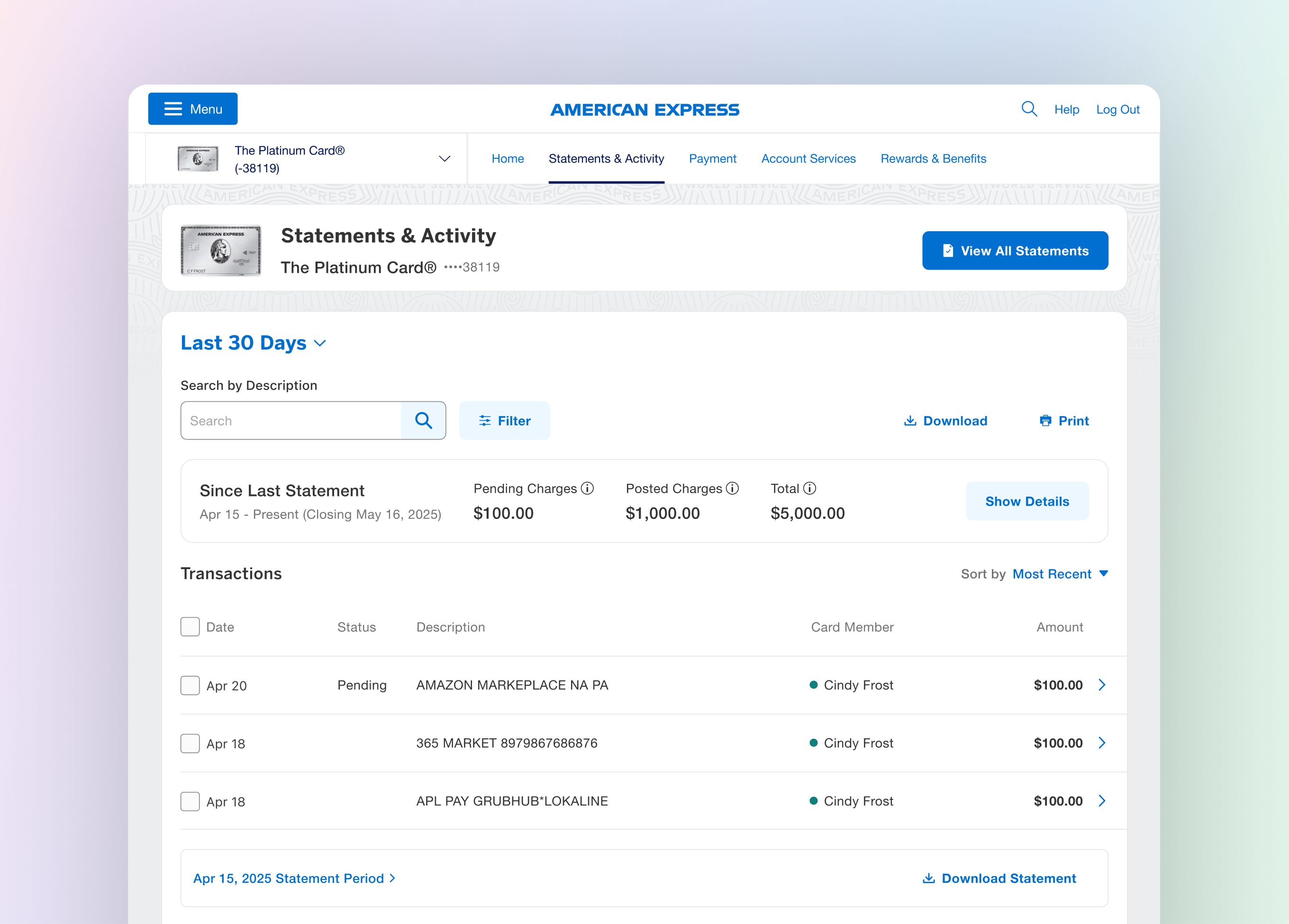Click the Log Out link
Viewport: 1289px width, 924px height.
pyautogui.click(x=1118, y=109)
